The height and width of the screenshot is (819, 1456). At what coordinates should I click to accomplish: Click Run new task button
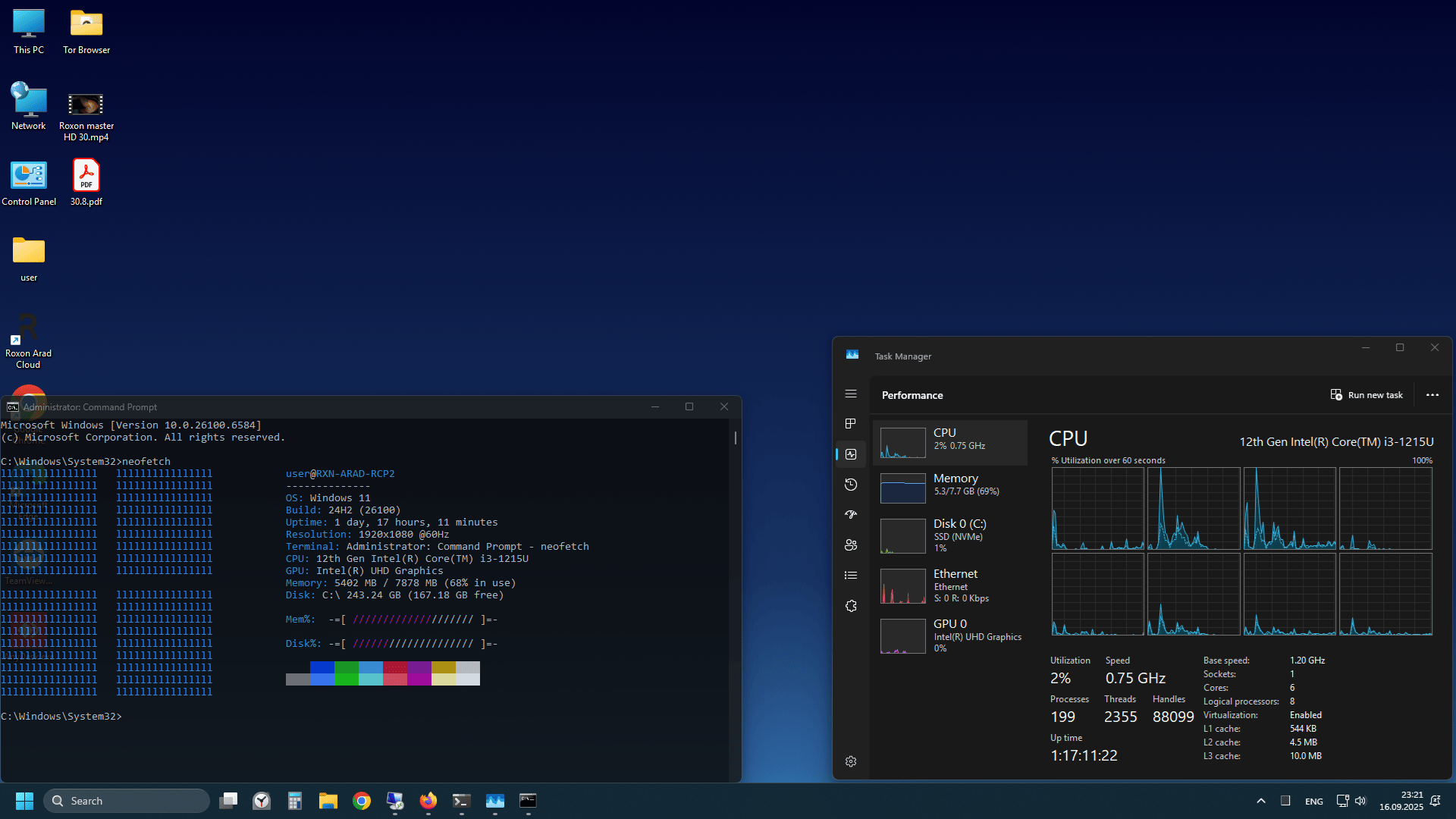point(1367,395)
